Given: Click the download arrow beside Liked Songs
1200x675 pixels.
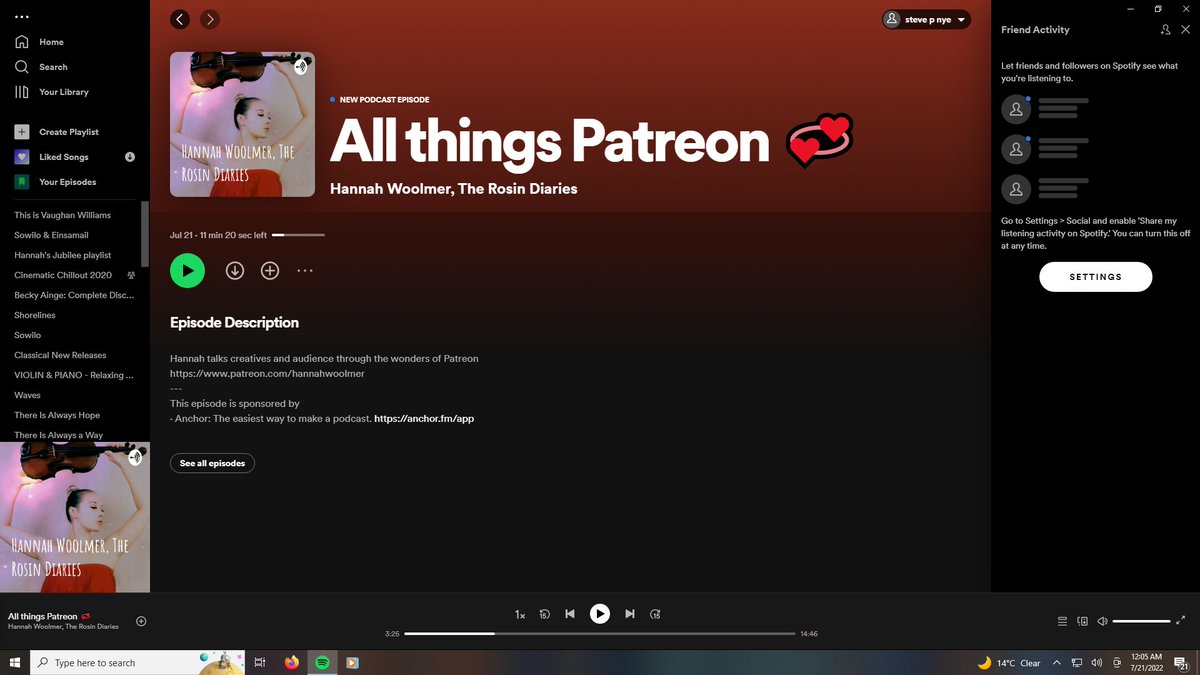Looking at the screenshot, I should (x=130, y=157).
